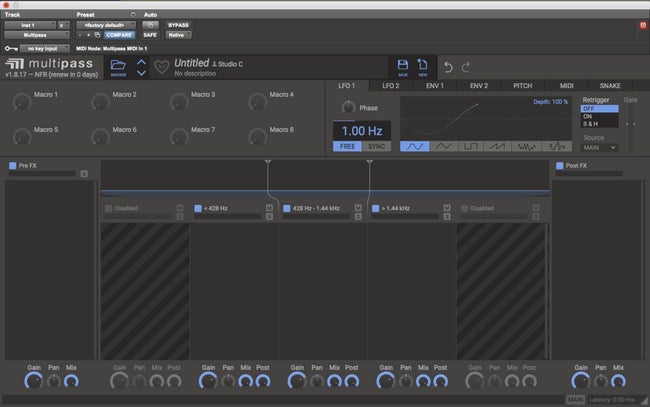The height and width of the screenshot is (407, 650).
Task: Set LFO rate mode to SYNC
Action: point(376,146)
